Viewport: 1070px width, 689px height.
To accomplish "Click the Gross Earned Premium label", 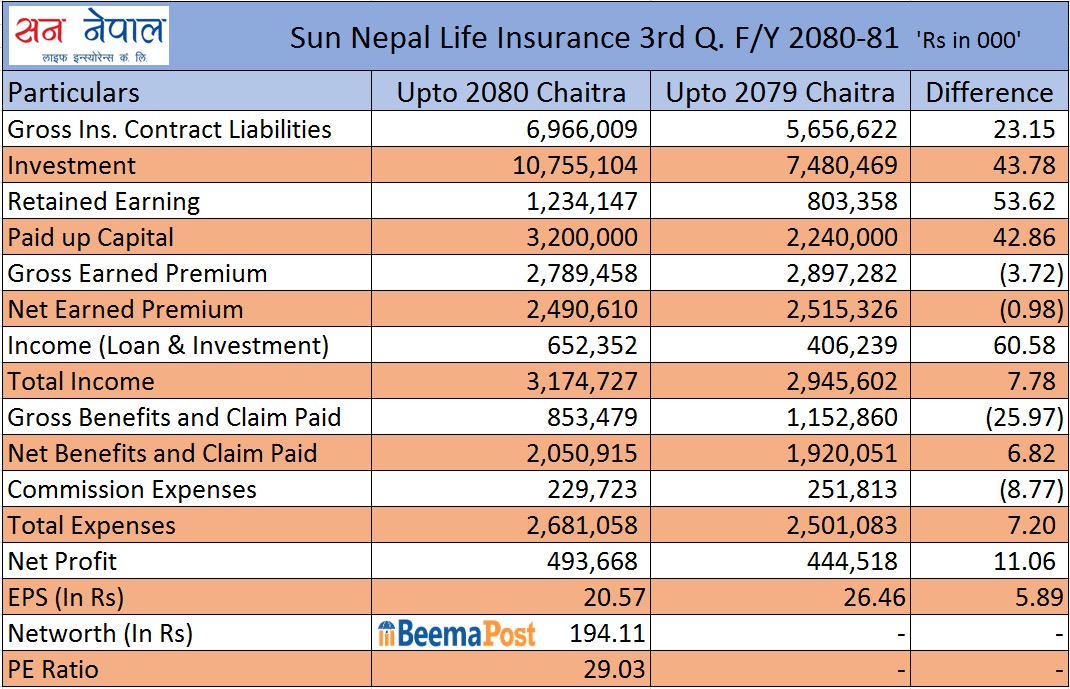I will click(x=137, y=273).
